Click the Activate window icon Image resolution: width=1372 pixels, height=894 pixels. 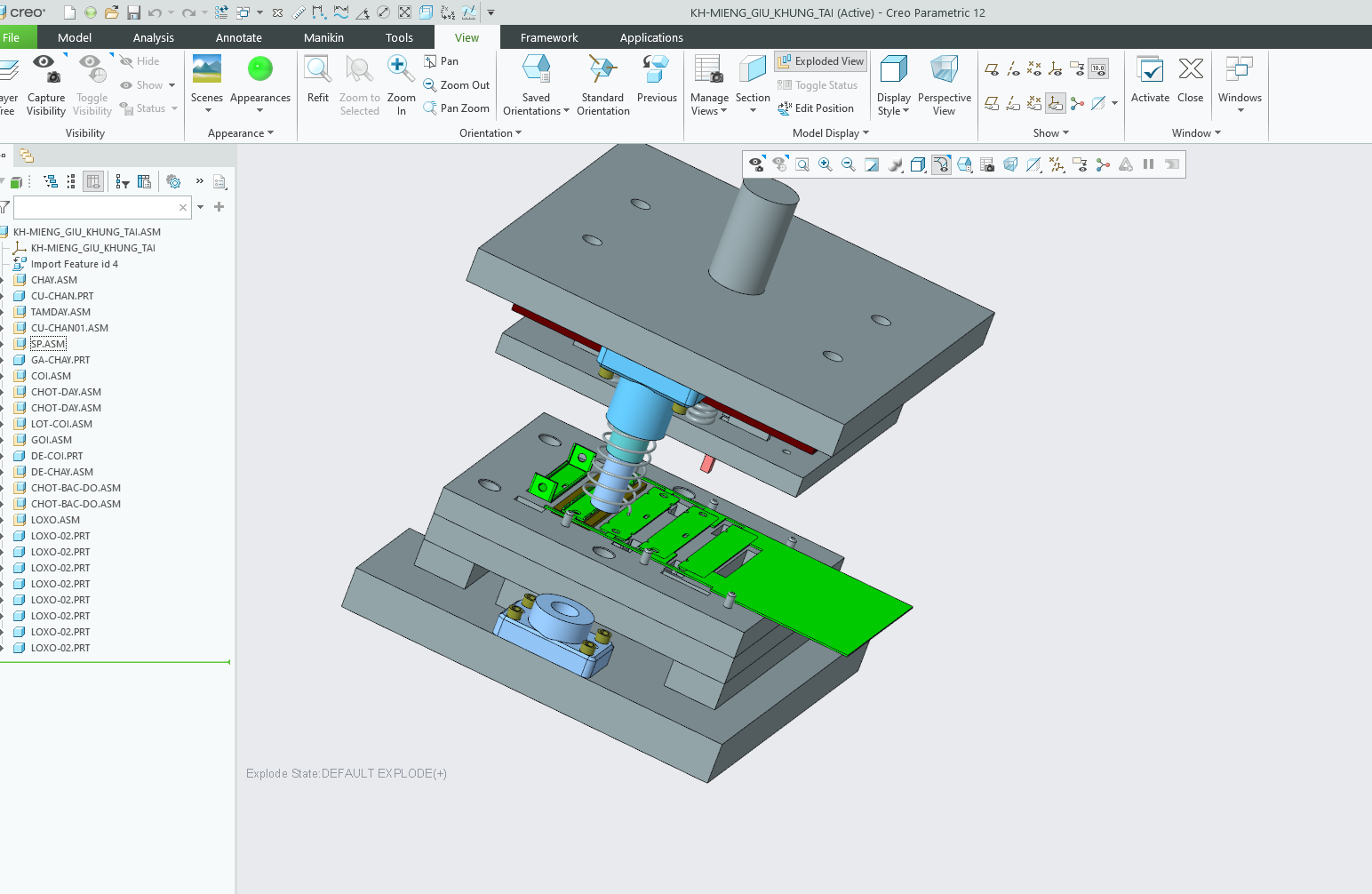(1150, 71)
